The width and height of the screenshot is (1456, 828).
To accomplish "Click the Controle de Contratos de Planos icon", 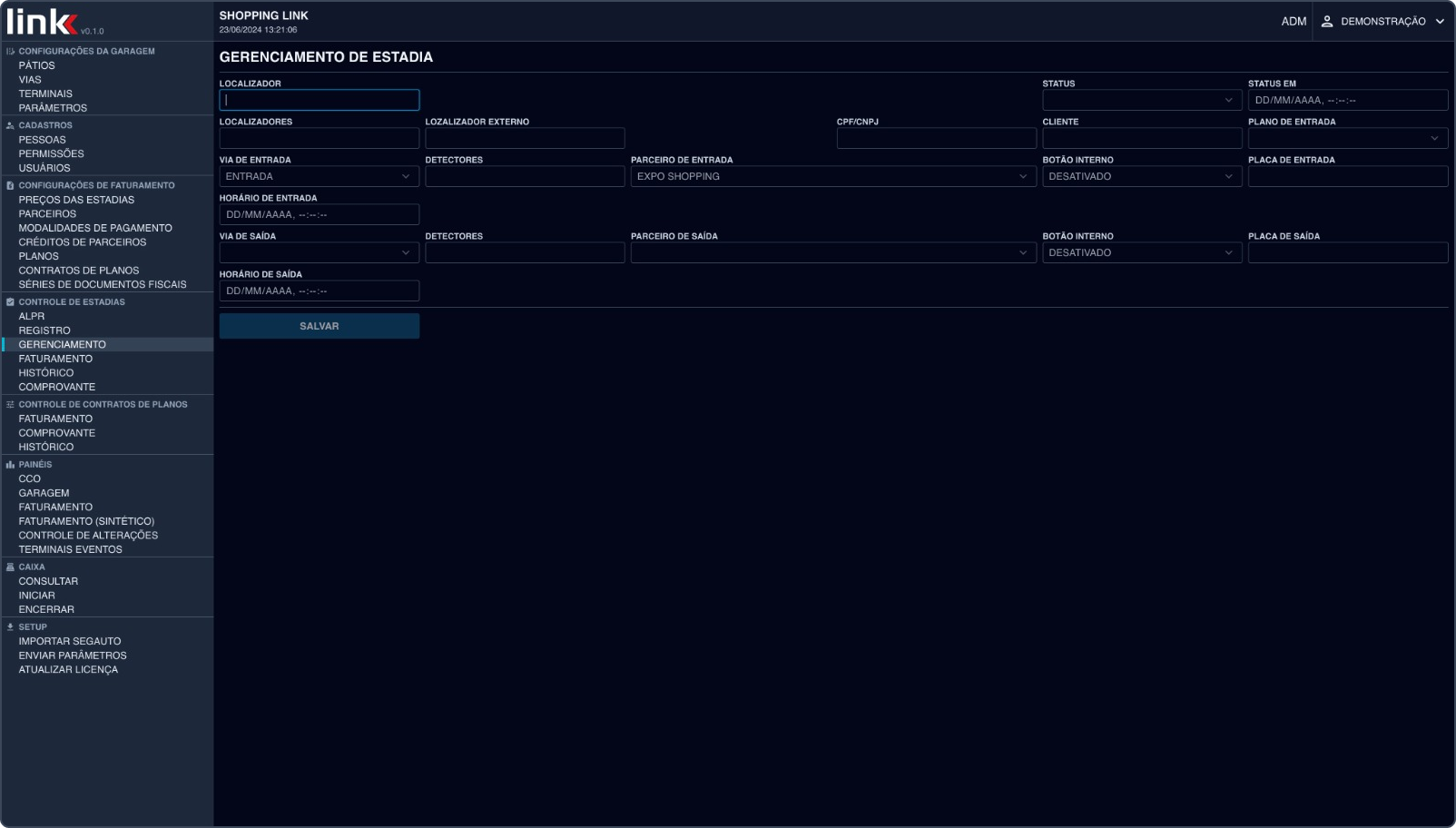I will click(x=10, y=405).
